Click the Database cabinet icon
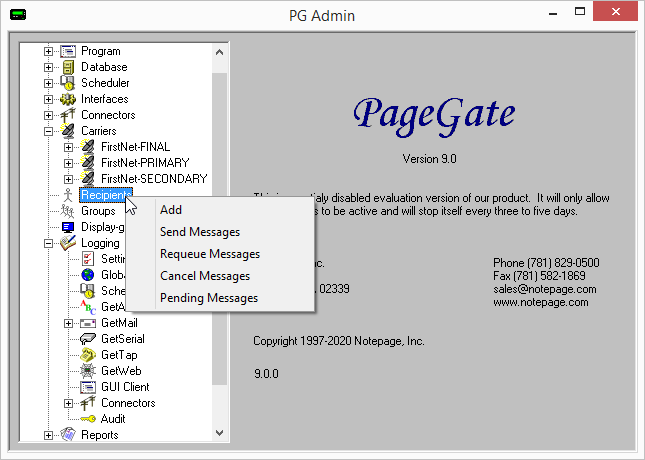Image resolution: width=645 pixels, height=460 pixels. click(x=68, y=67)
